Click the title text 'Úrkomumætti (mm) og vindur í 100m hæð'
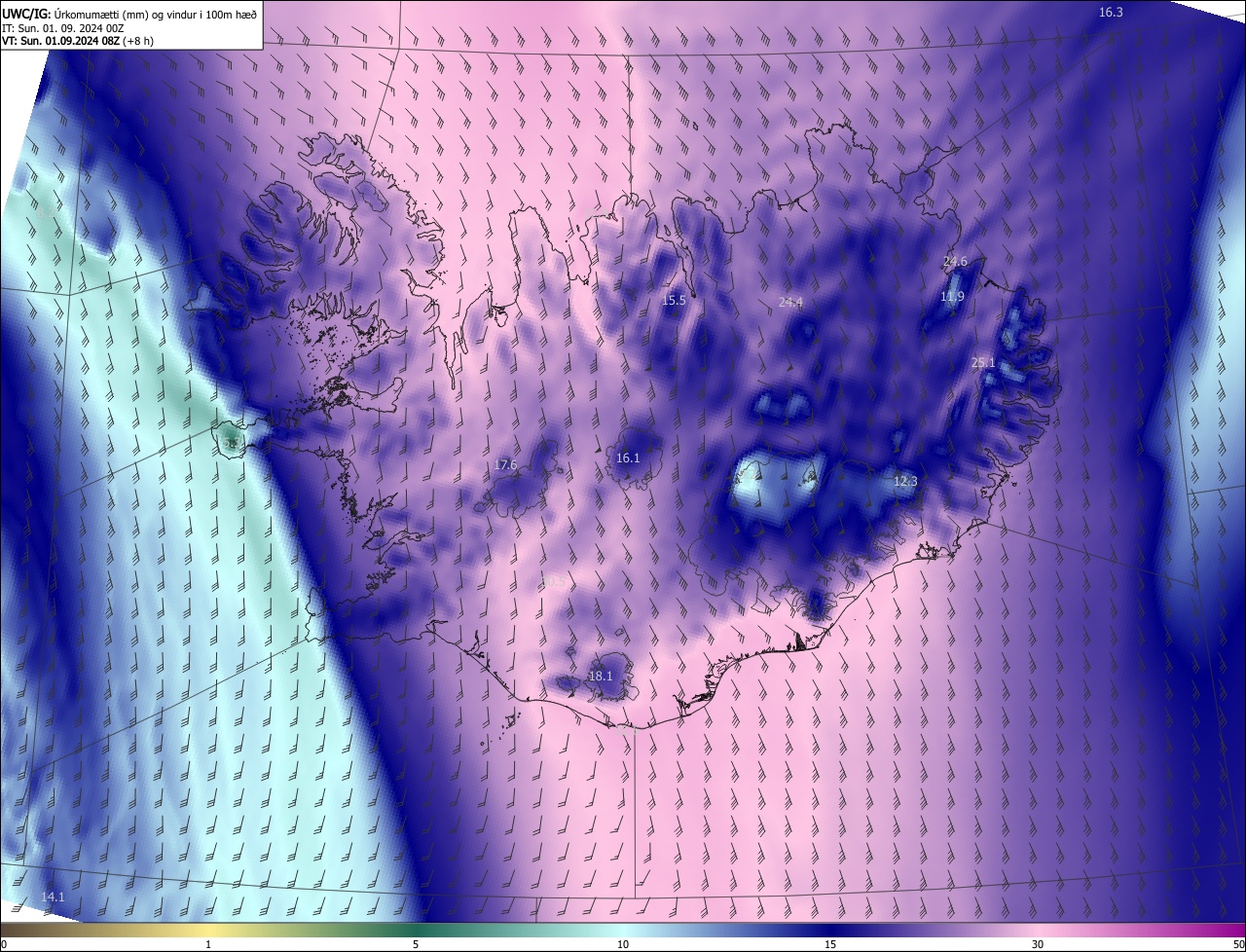 coord(157,13)
